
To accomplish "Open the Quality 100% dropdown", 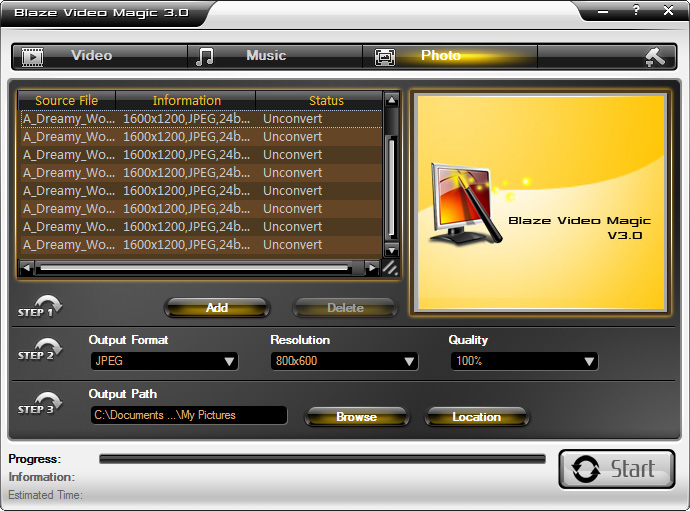I will coord(524,361).
